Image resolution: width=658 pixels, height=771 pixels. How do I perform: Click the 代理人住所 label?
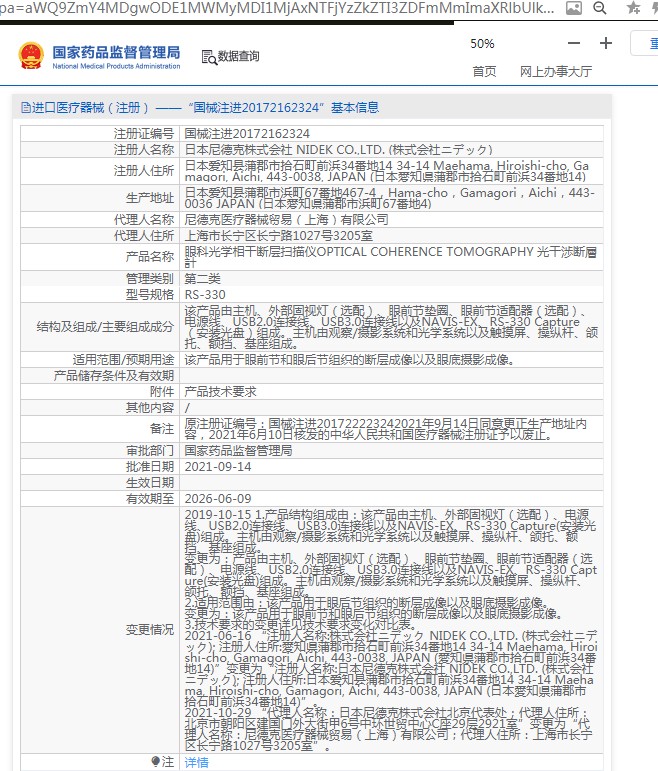pyautogui.click(x=144, y=236)
